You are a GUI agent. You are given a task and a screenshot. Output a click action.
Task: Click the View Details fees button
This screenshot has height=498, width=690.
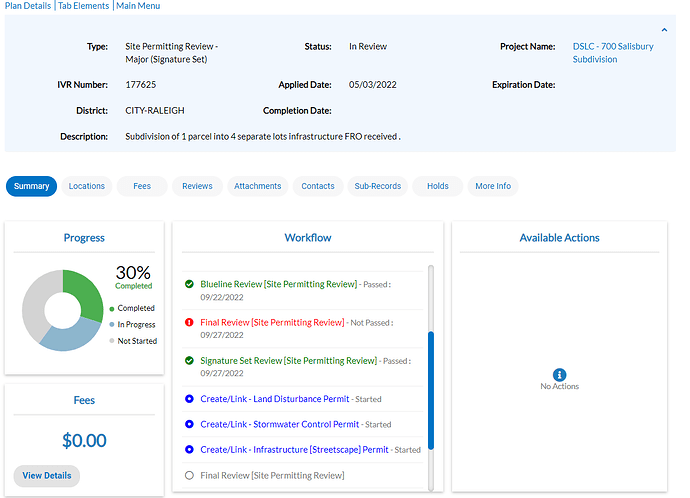pos(47,476)
